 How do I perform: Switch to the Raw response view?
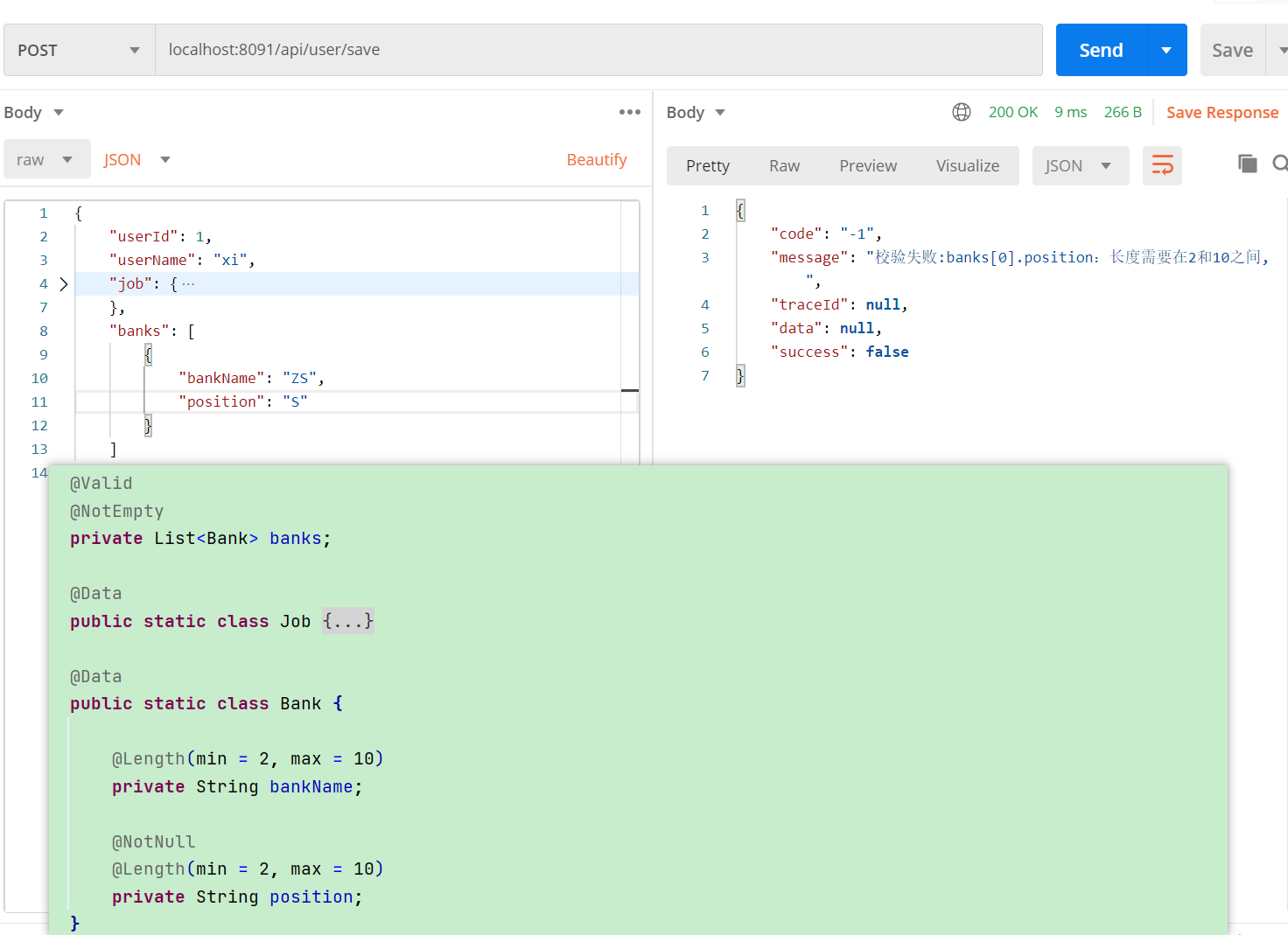pyautogui.click(x=784, y=165)
